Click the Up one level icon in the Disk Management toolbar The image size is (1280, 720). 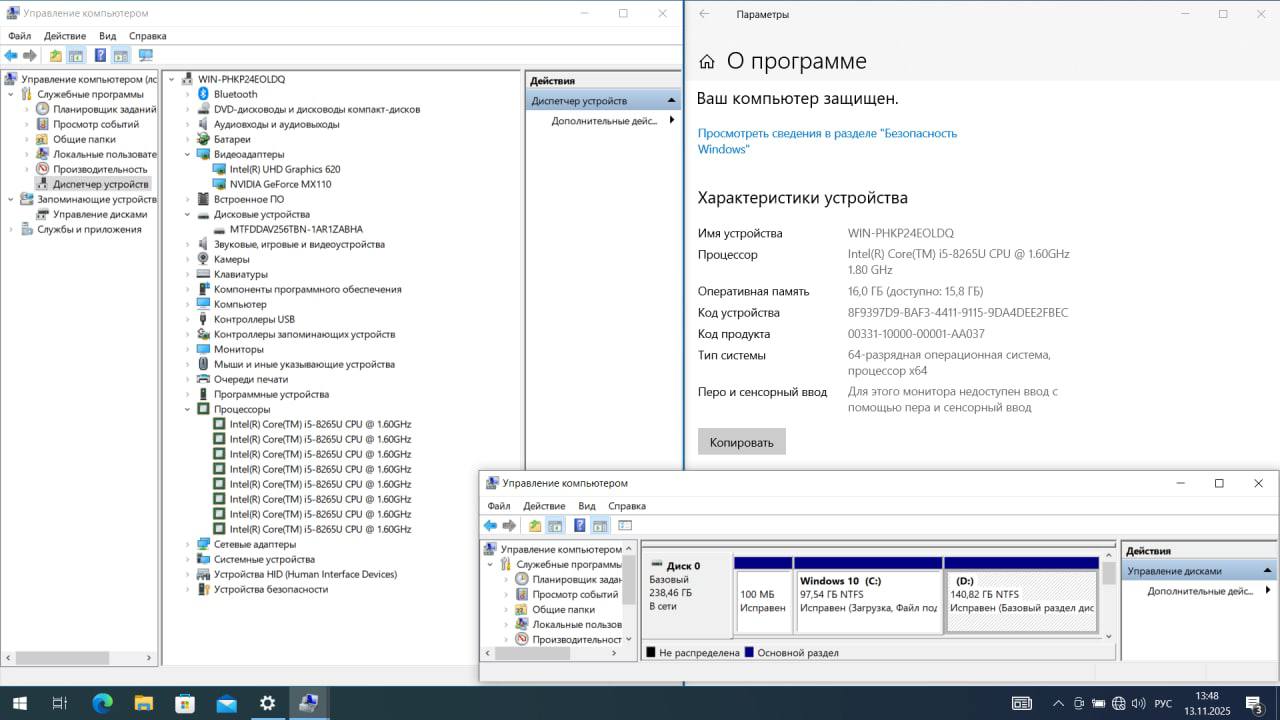[535, 525]
